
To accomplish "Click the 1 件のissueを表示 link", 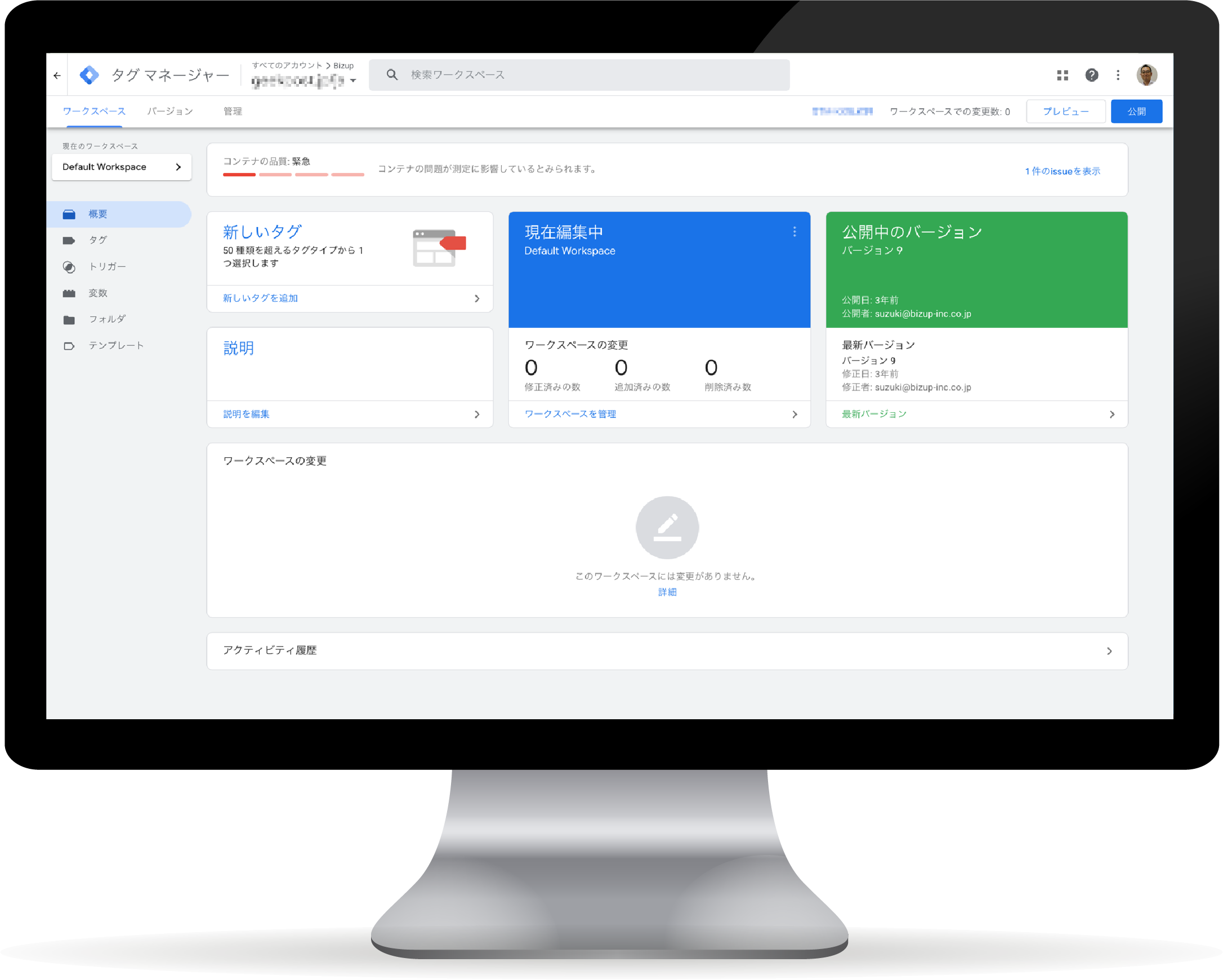I will tap(1062, 171).
